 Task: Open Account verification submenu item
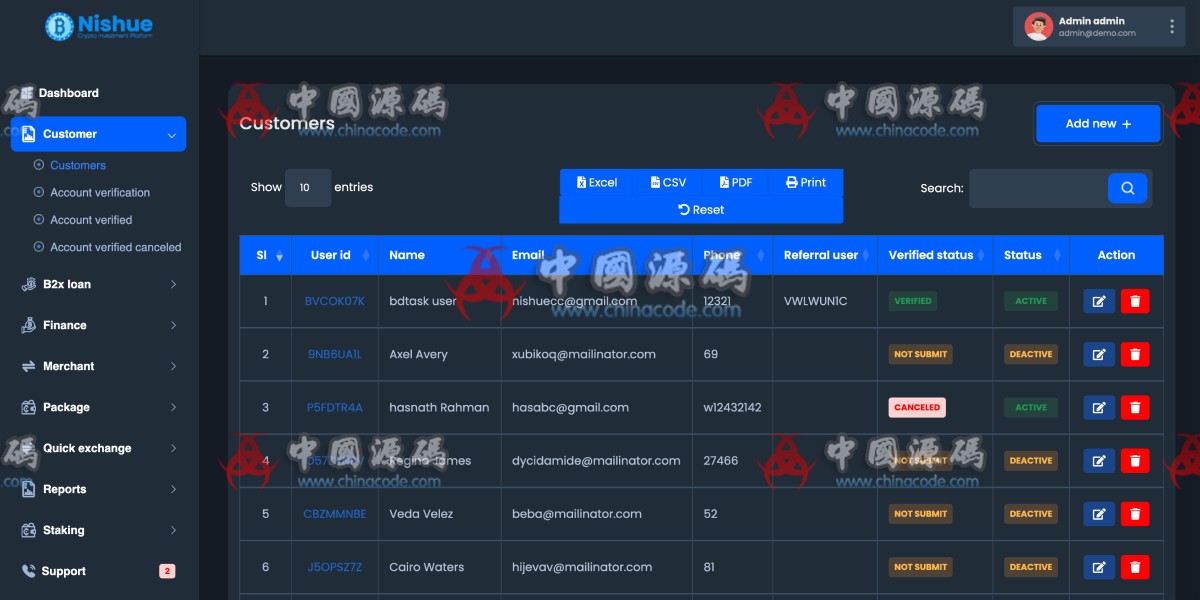100,192
